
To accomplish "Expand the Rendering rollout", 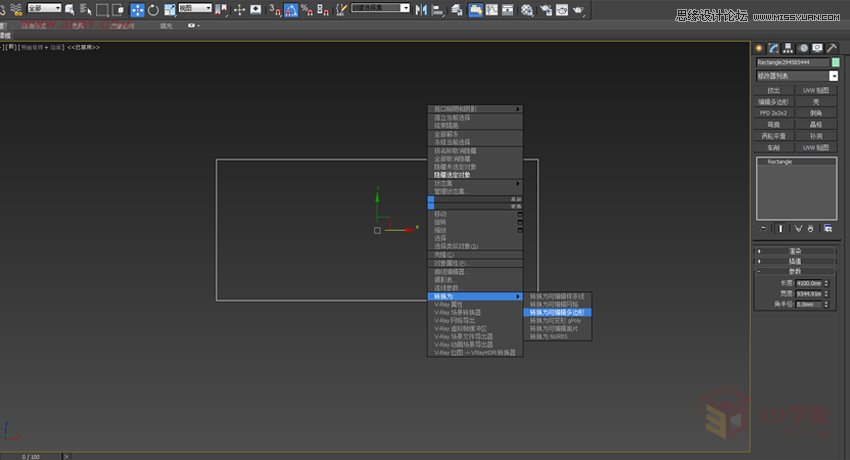I will coord(797,251).
